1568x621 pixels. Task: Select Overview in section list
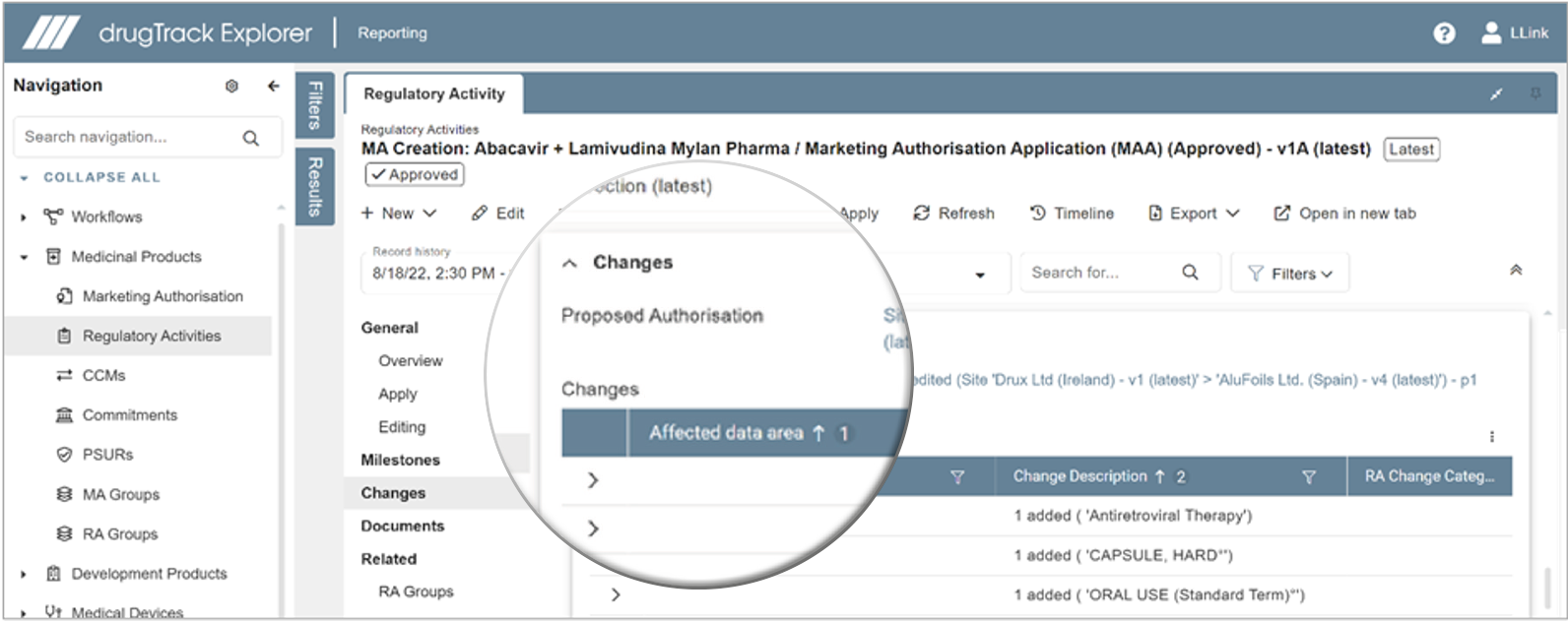(x=411, y=361)
